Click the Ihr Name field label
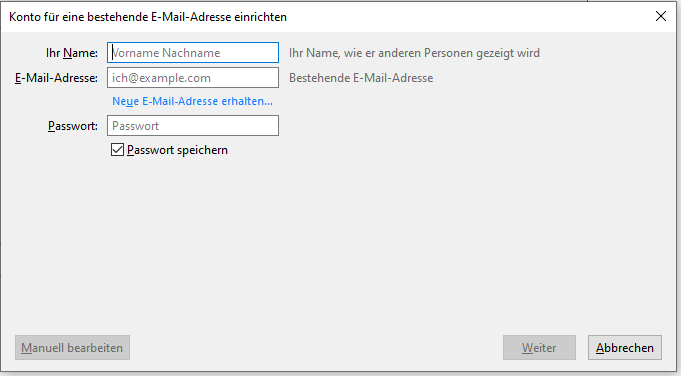Screen dimensions: 681x376 [x=72, y=53]
